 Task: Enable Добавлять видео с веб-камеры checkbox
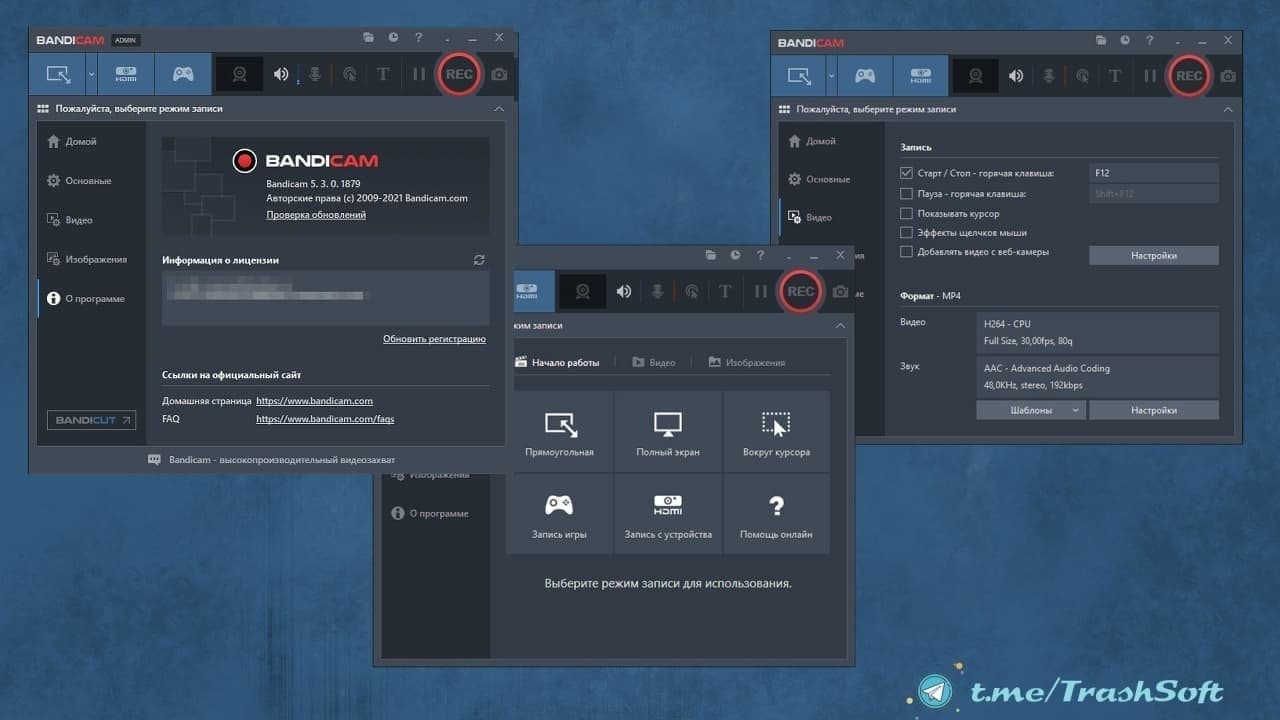pos(907,252)
